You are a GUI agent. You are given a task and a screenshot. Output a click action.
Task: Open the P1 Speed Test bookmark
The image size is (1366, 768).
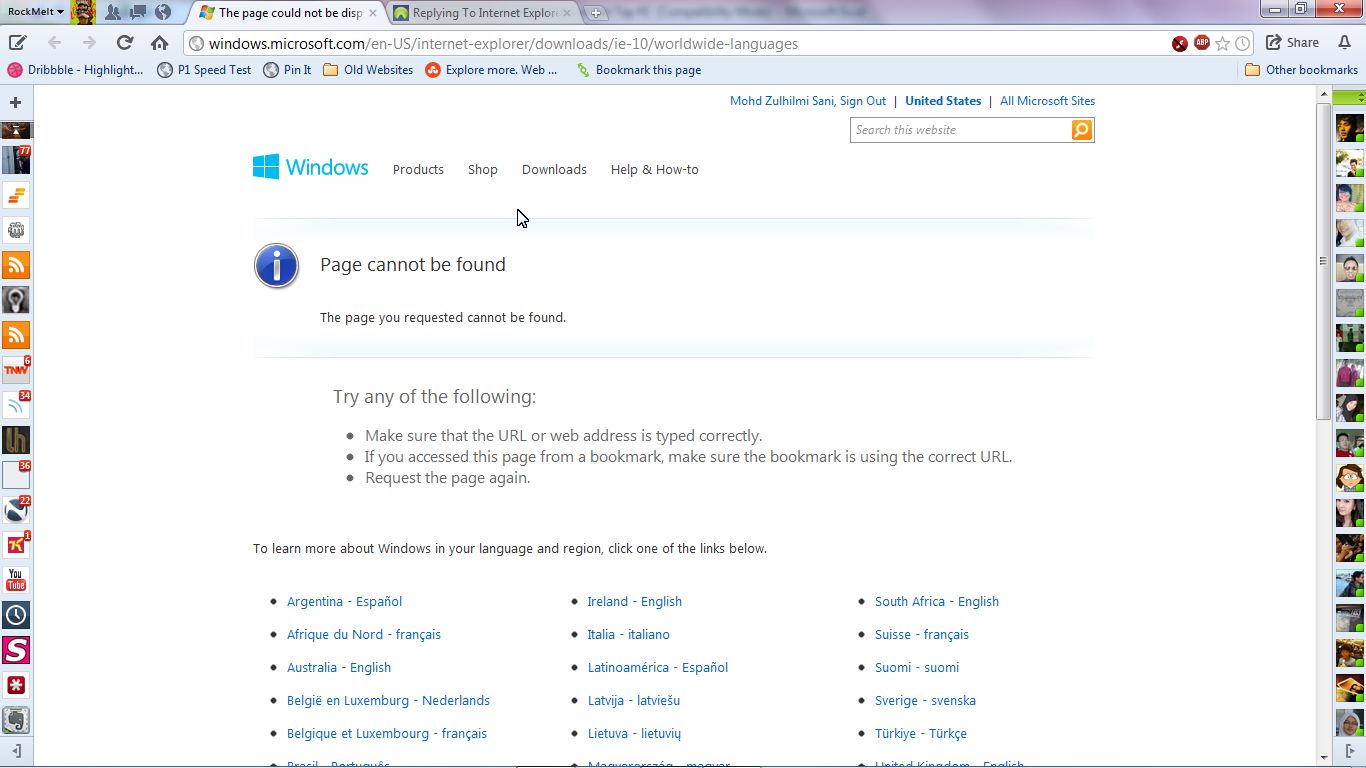click(x=205, y=70)
